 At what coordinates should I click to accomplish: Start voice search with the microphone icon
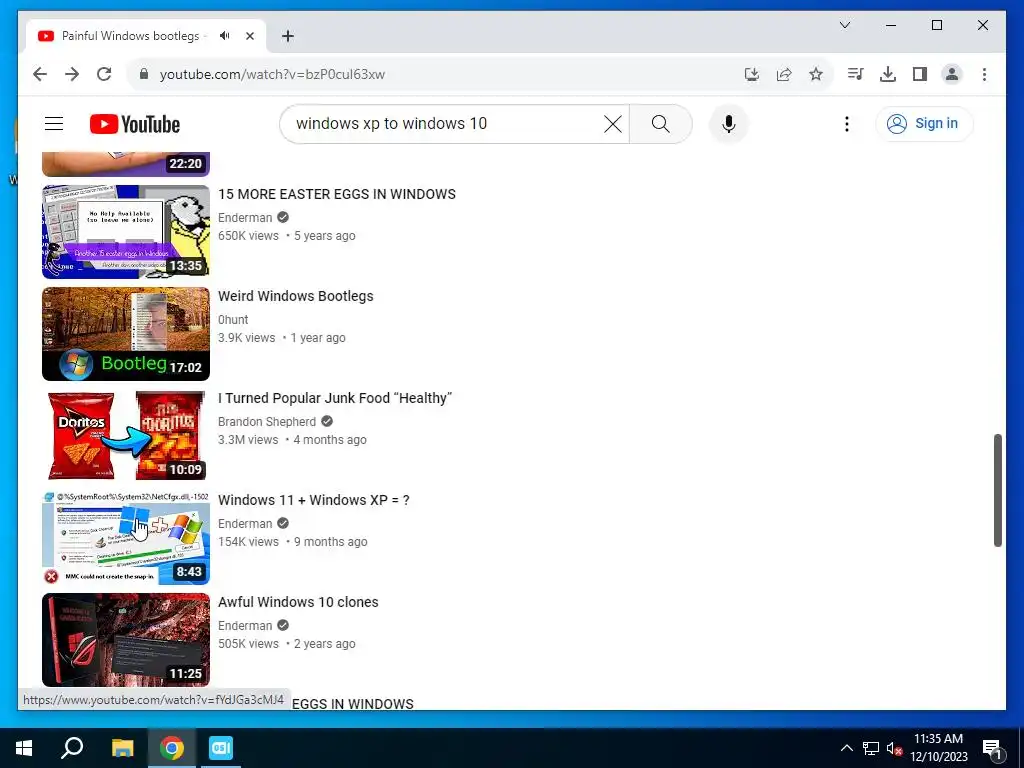click(729, 123)
